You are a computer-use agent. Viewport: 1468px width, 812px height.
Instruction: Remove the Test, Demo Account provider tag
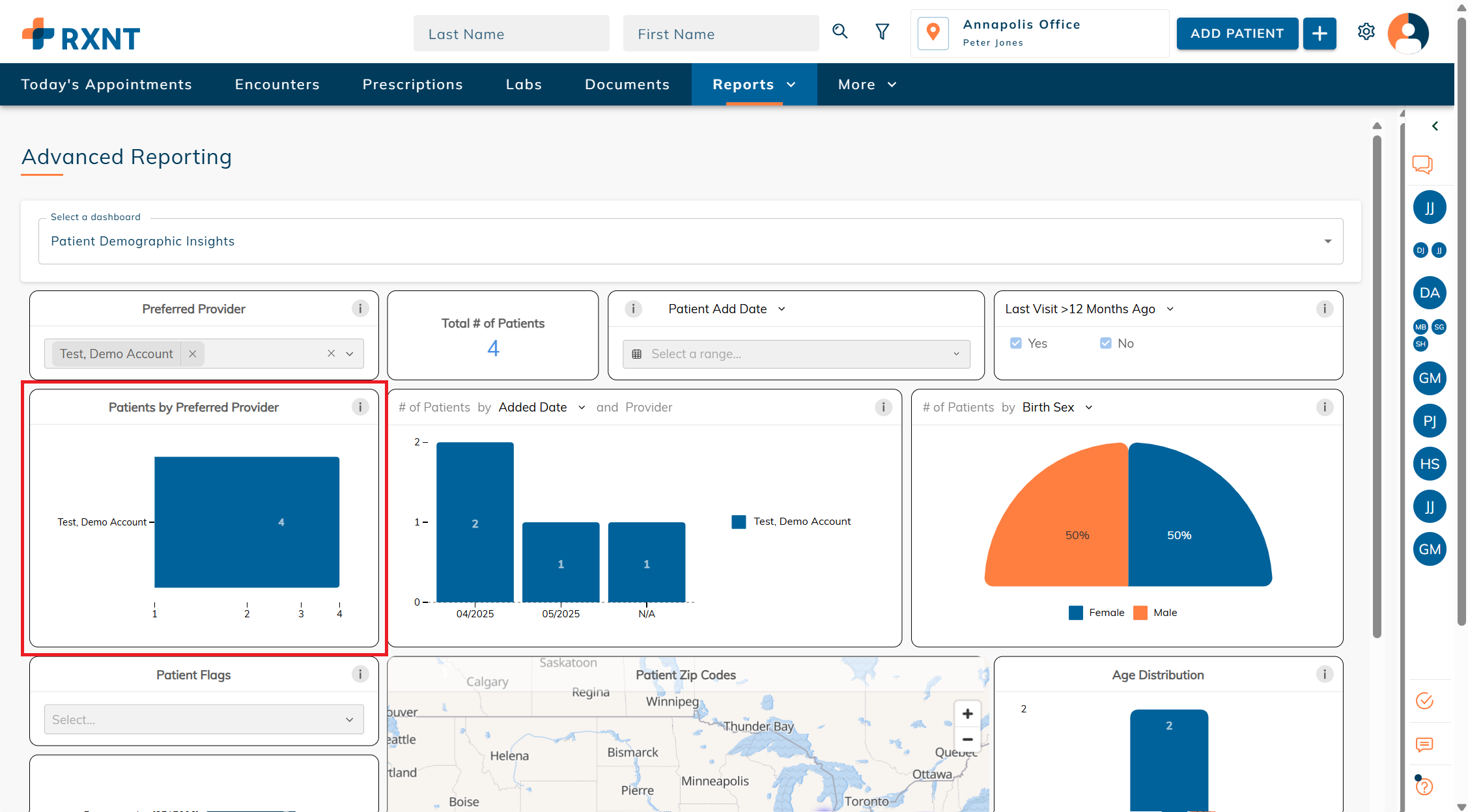point(192,354)
